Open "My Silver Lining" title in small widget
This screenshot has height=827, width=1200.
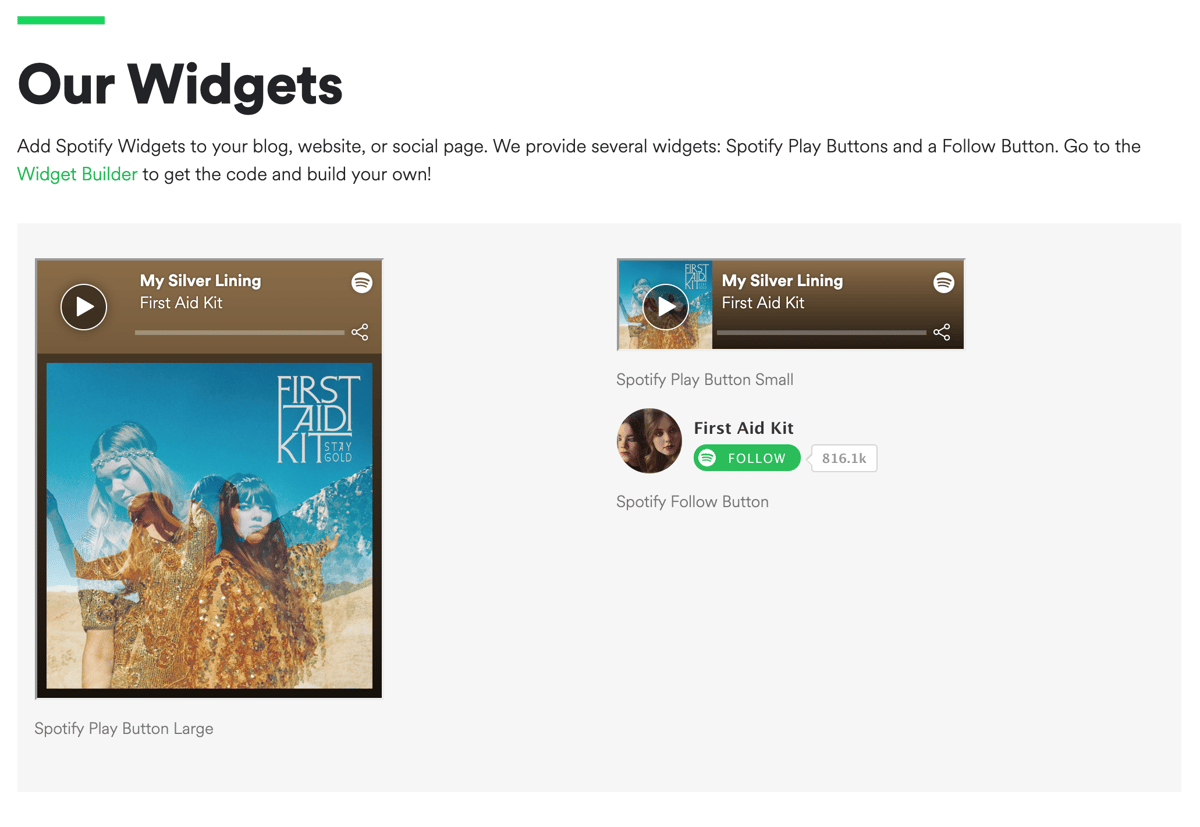click(x=782, y=281)
